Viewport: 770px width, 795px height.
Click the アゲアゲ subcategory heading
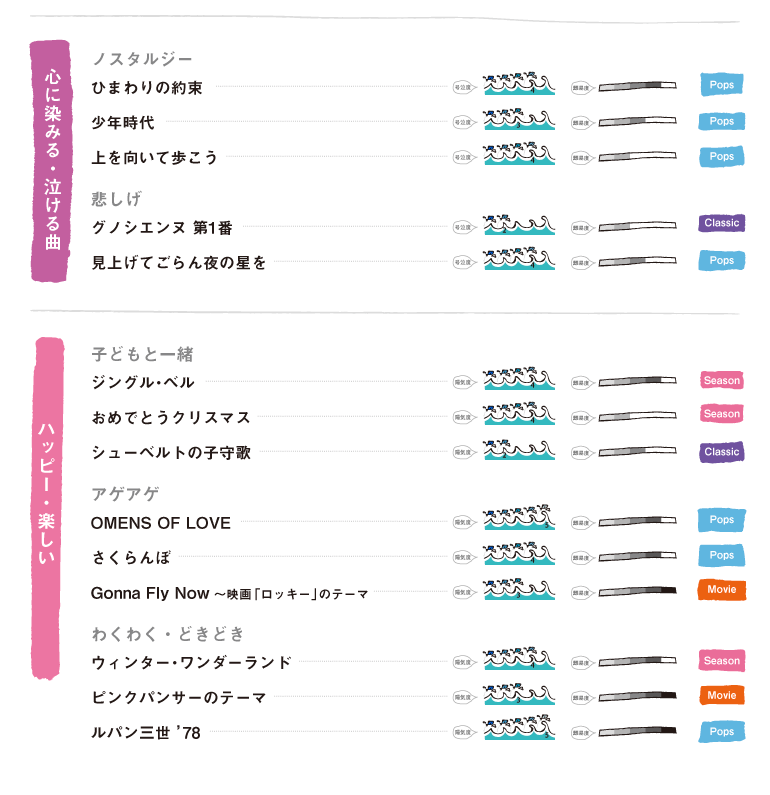click(125, 494)
